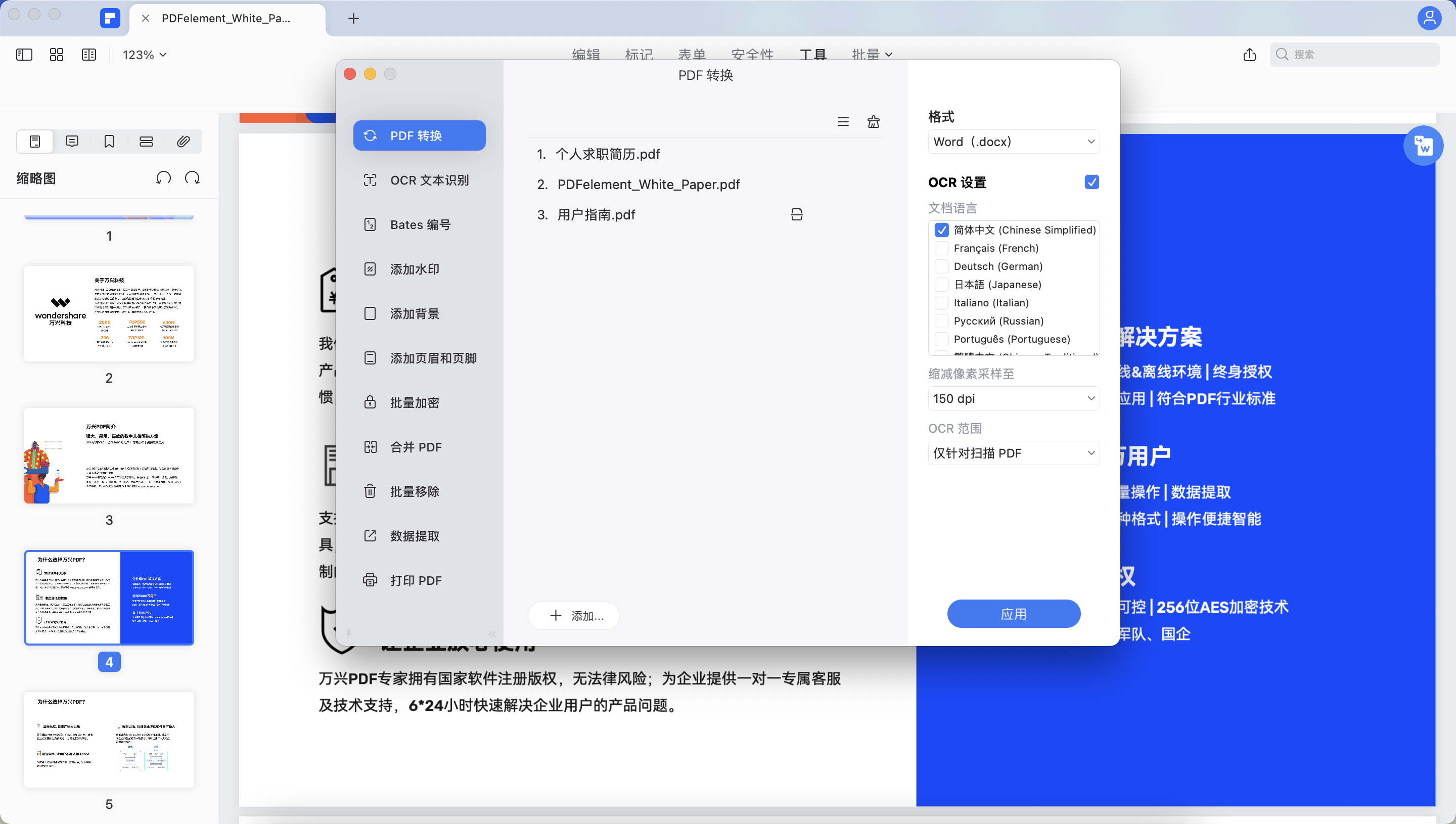The image size is (1456, 824).
Task: Switch to two-page reading view icon
Action: pos(89,55)
